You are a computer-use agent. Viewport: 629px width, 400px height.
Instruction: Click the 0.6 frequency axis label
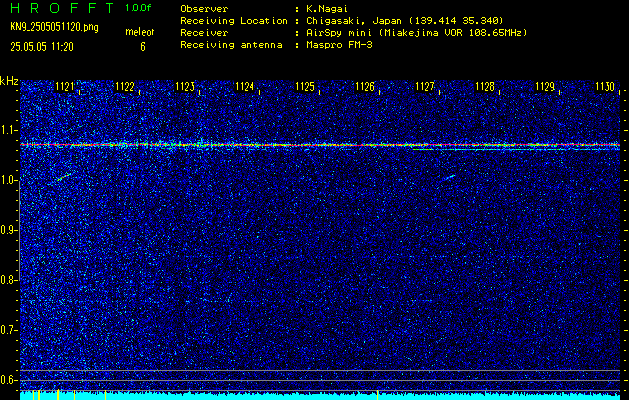9,380
